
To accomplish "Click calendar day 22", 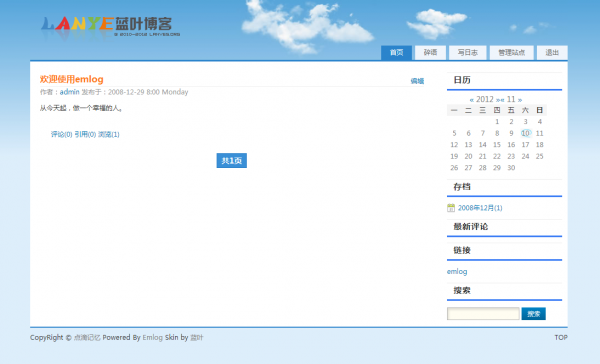I will [x=497, y=156].
